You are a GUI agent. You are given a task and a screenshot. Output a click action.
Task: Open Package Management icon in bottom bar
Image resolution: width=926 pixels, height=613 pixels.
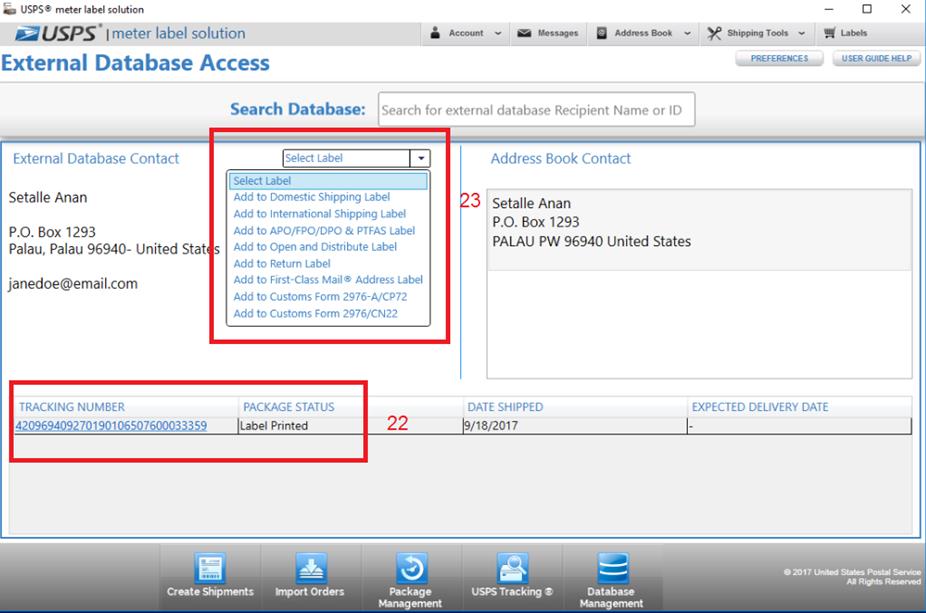click(410, 569)
